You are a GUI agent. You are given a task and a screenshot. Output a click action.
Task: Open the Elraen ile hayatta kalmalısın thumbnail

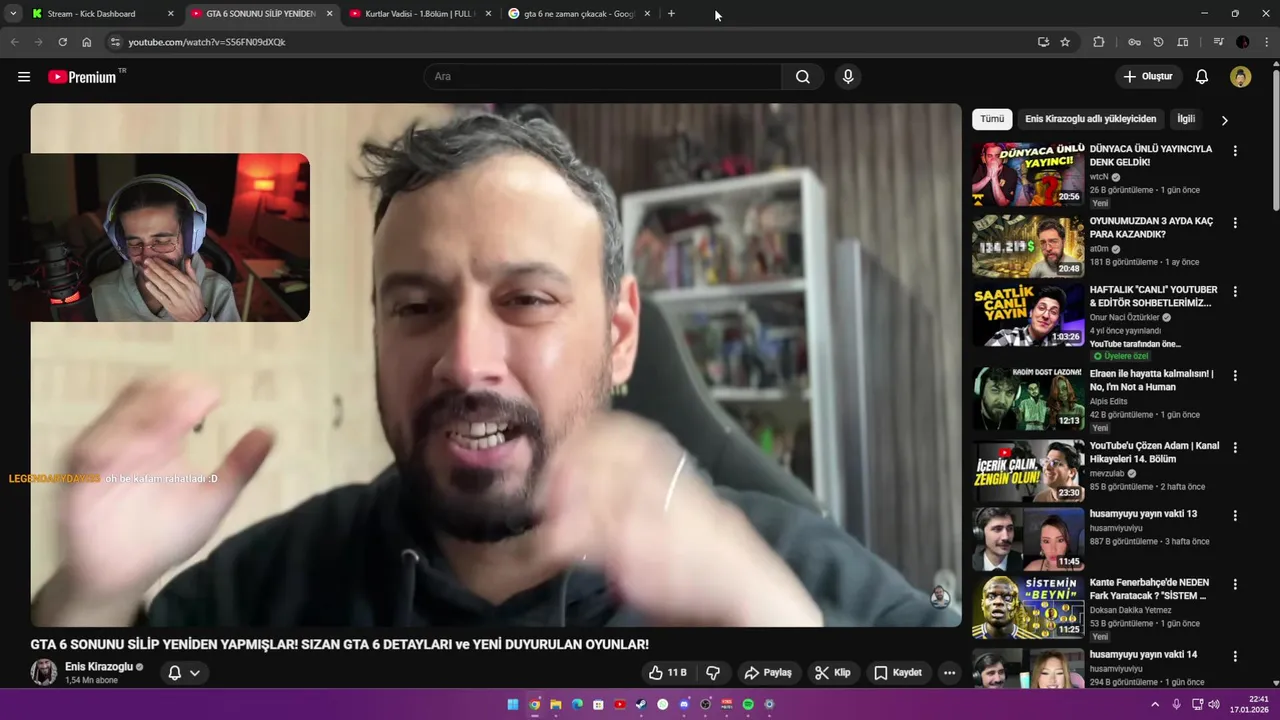point(1028,398)
